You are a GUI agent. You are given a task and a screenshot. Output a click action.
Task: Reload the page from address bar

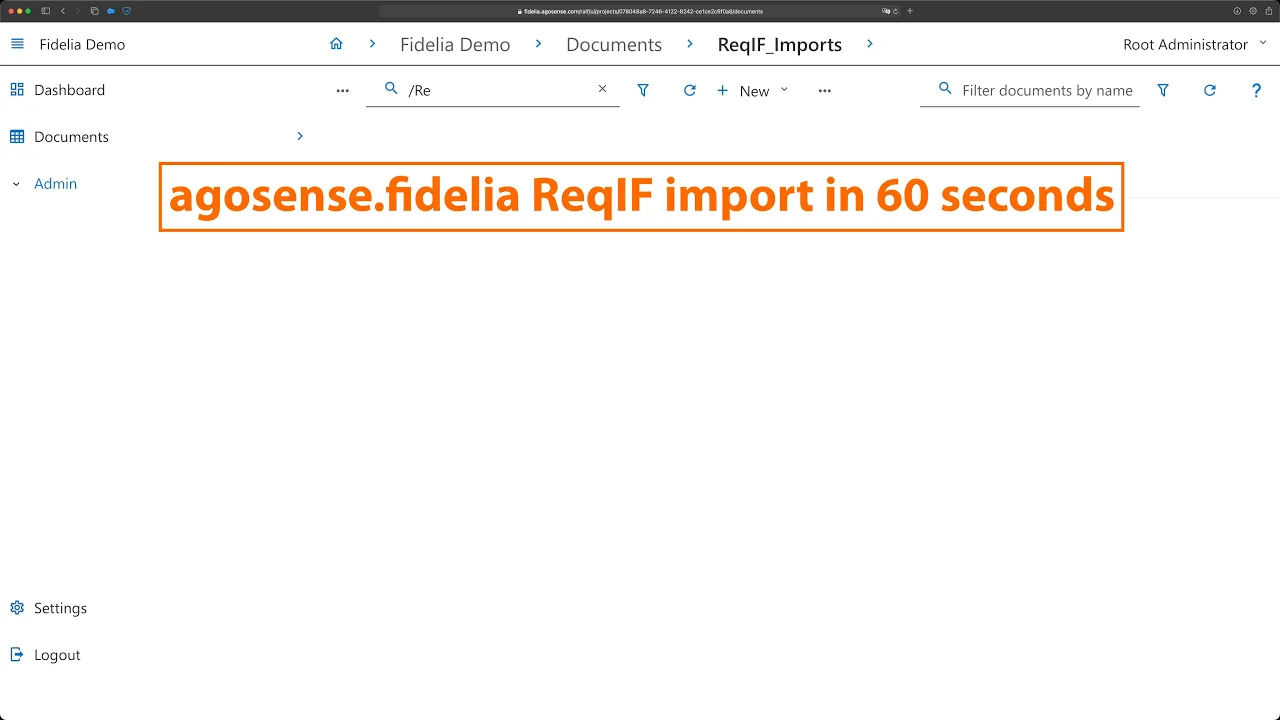tap(896, 11)
